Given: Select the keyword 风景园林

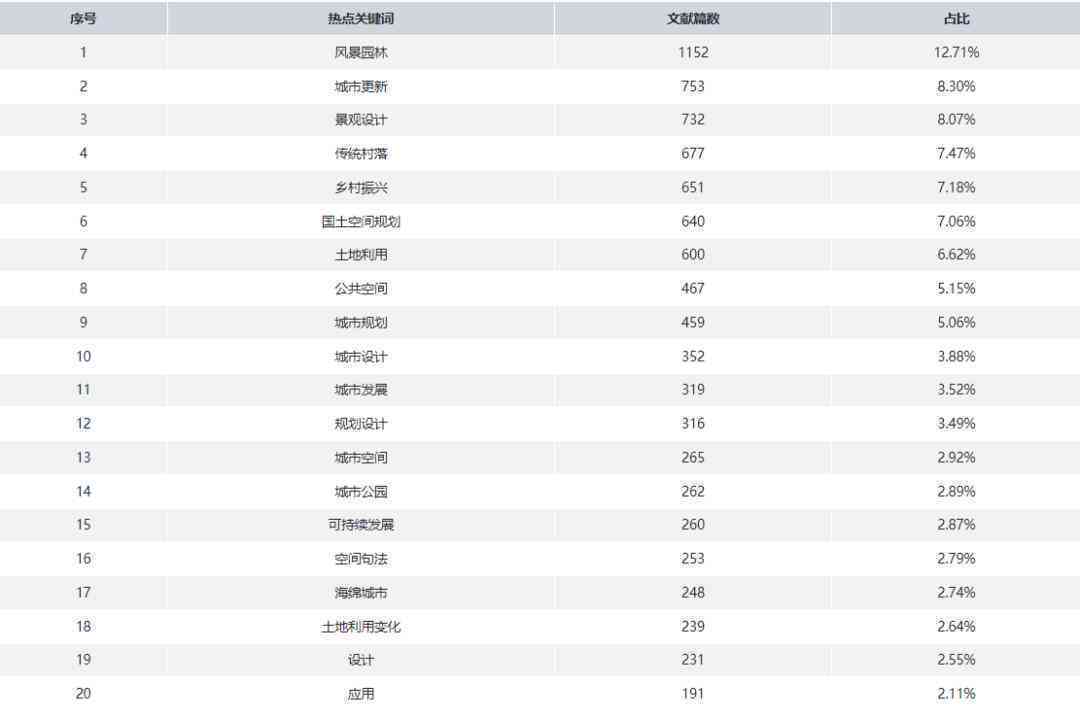Looking at the screenshot, I should tap(361, 52).
